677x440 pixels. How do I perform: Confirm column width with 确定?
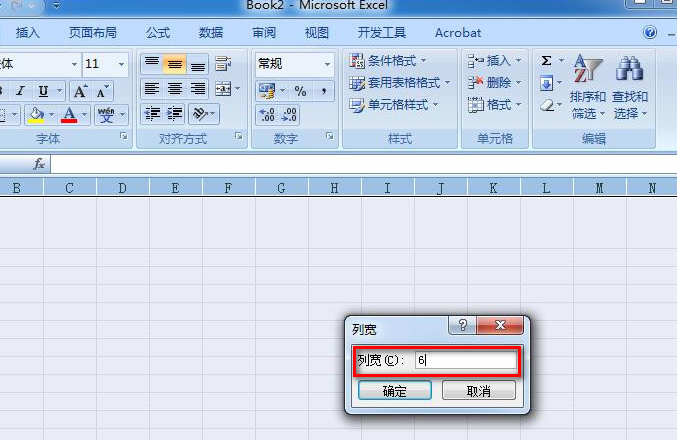click(x=395, y=390)
